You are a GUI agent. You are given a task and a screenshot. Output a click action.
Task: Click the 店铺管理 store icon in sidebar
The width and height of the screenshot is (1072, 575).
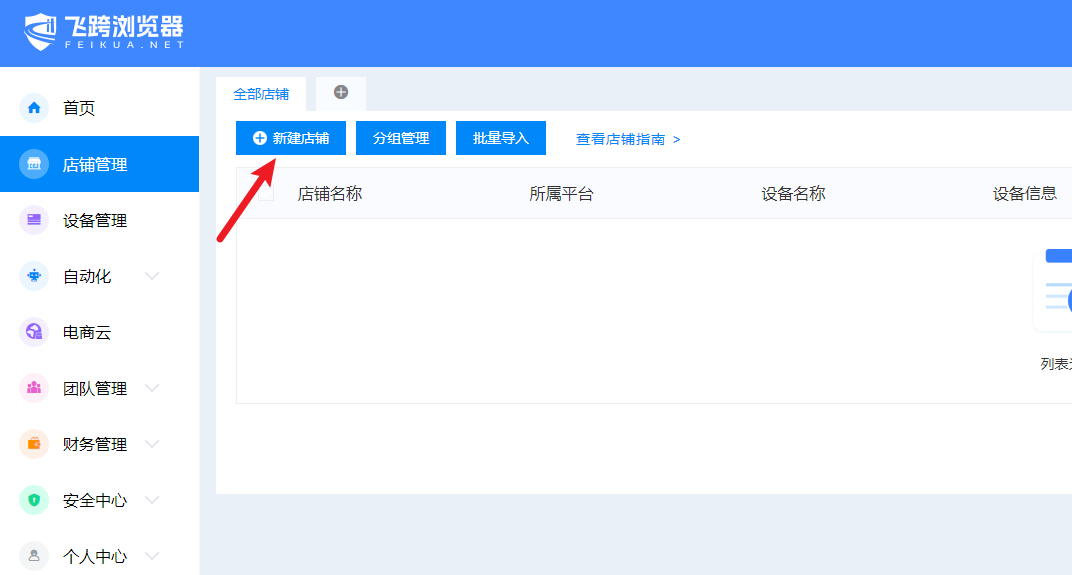coord(34,164)
